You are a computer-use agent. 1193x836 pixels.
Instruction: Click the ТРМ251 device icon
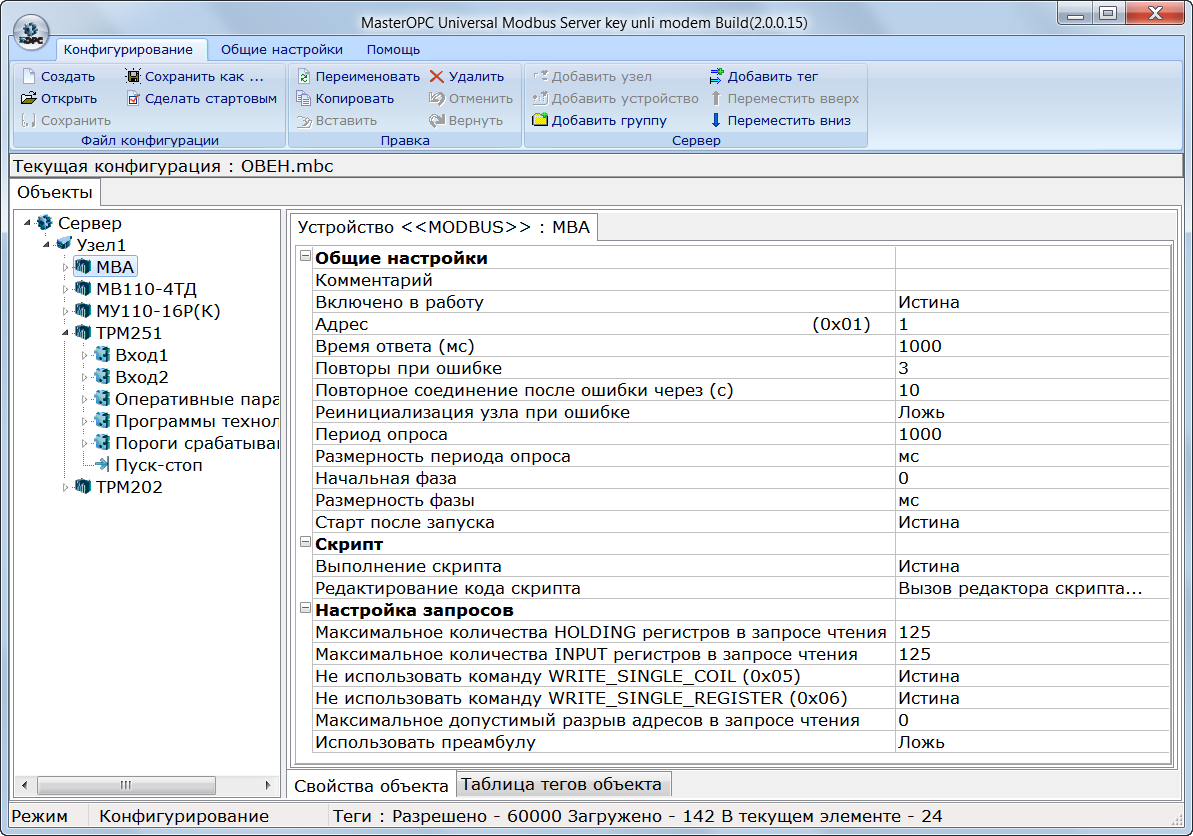(83, 332)
